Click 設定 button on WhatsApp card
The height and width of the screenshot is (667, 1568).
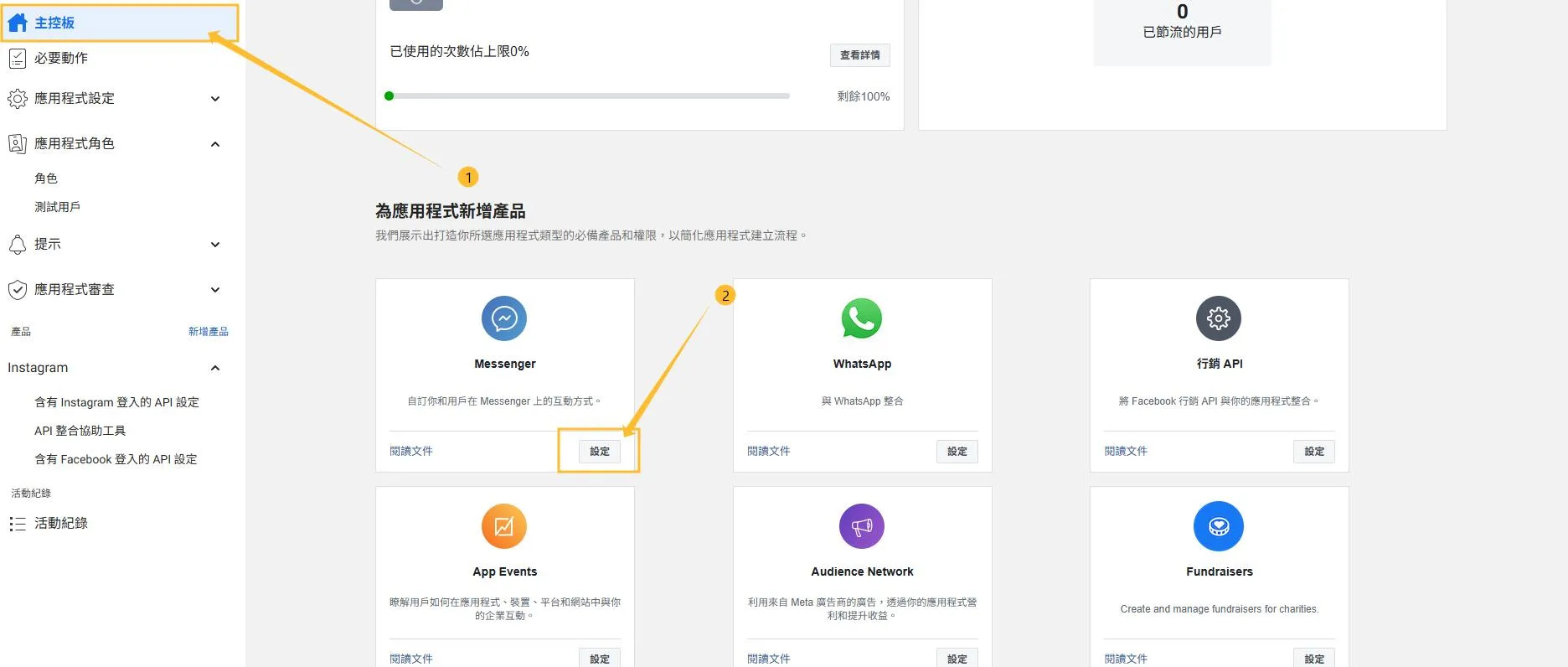coord(957,452)
